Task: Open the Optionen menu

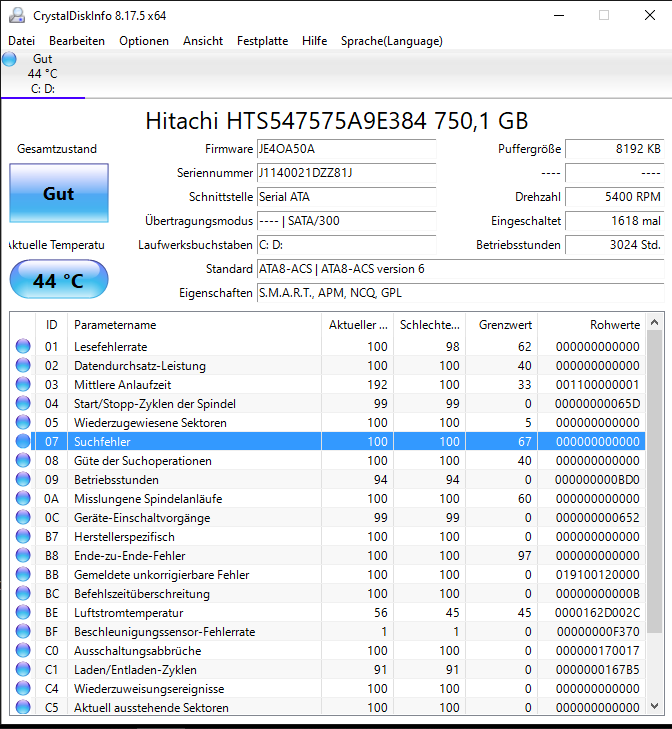Action: click(144, 41)
